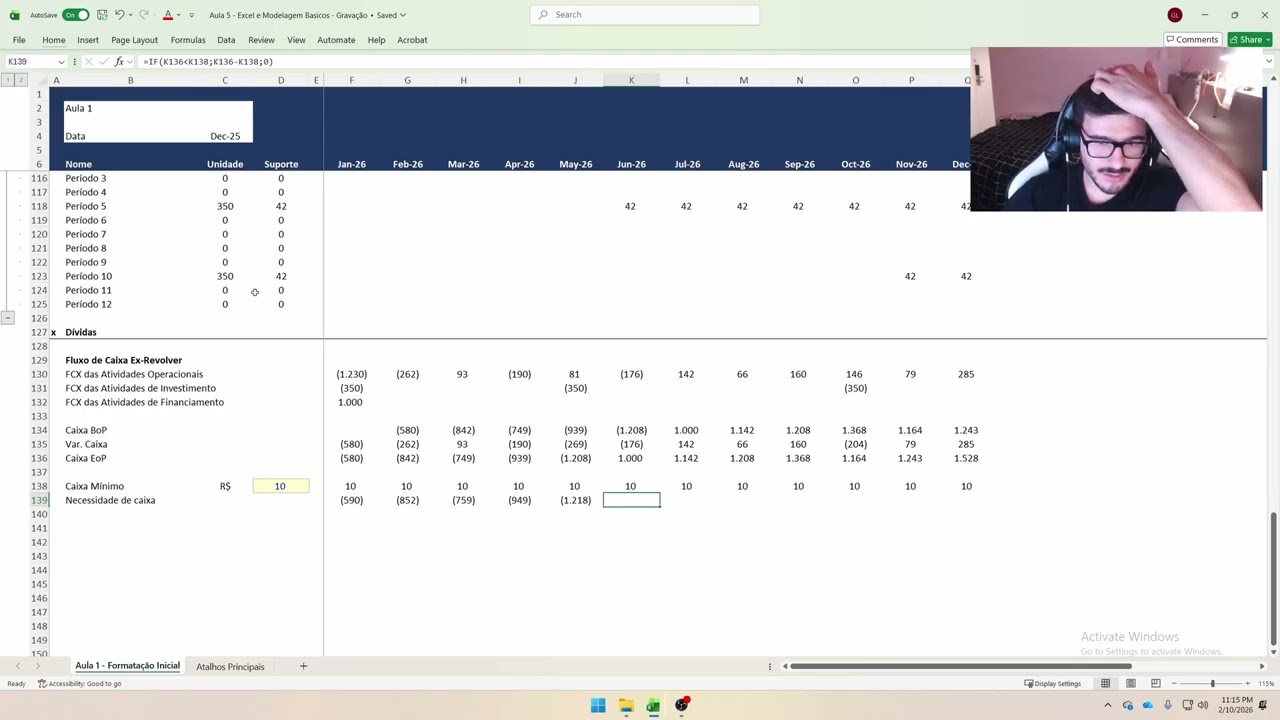The image size is (1280, 720).
Task: Open the Review tab
Action: pyautogui.click(x=261, y=40)
